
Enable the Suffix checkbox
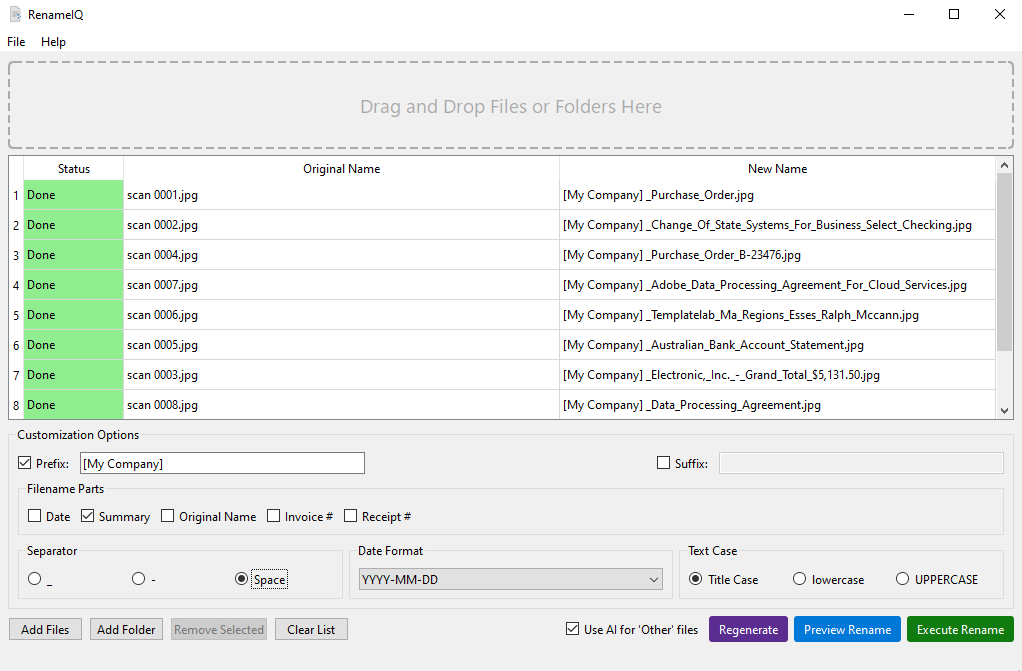tap(663, 463)
